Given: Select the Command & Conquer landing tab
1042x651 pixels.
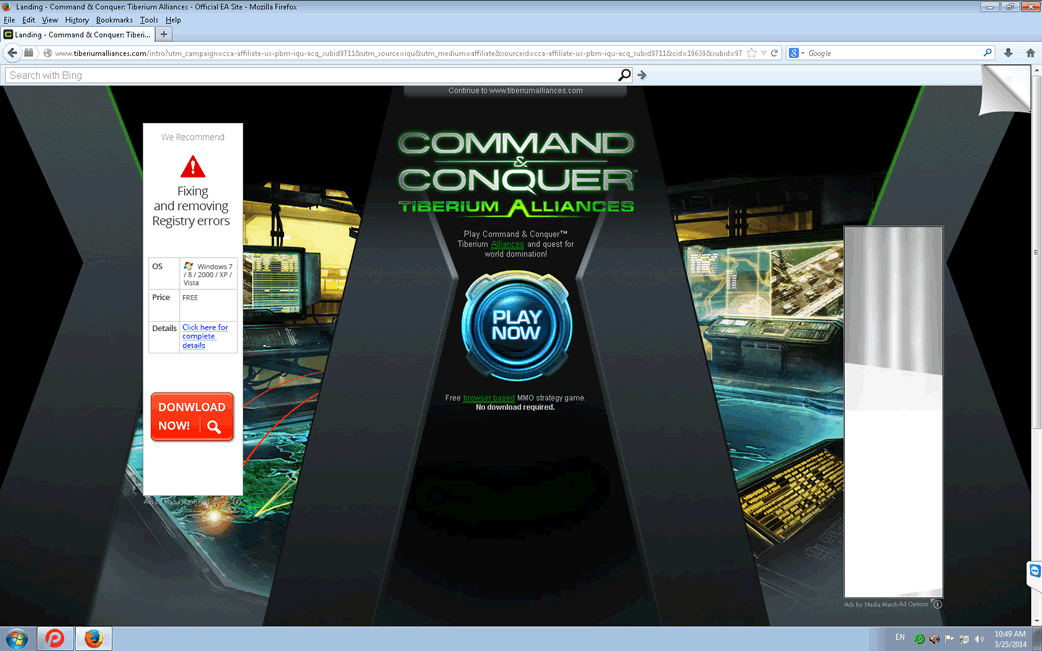Looking at the screenshot, I should (78, 34).
